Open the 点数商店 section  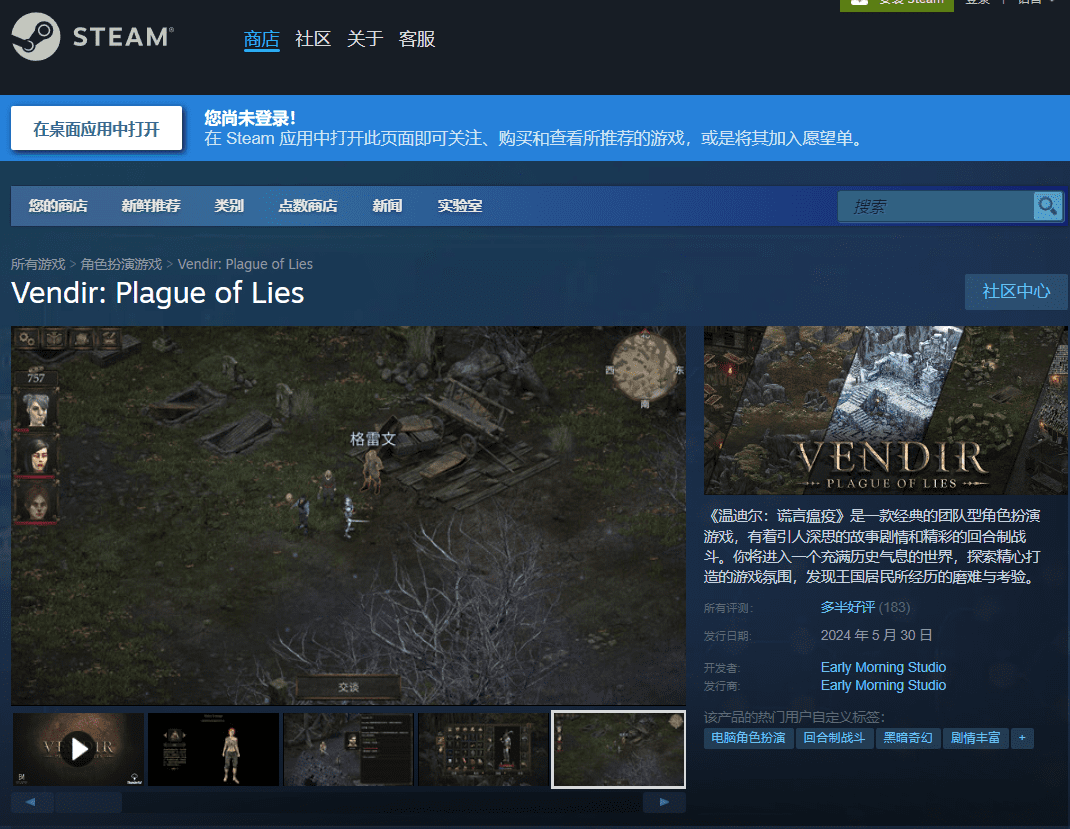[x=307, y=206]
